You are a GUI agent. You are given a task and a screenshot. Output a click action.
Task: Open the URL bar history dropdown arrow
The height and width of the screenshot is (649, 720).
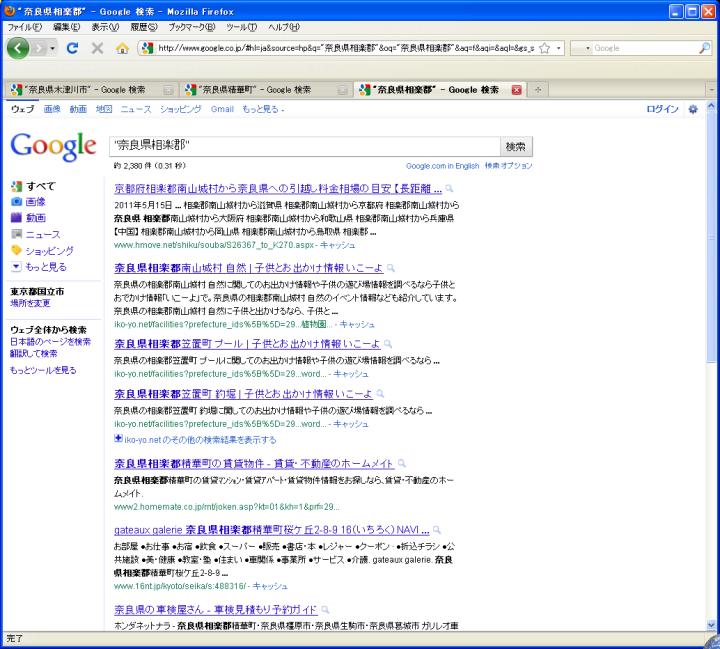point(558,48)
